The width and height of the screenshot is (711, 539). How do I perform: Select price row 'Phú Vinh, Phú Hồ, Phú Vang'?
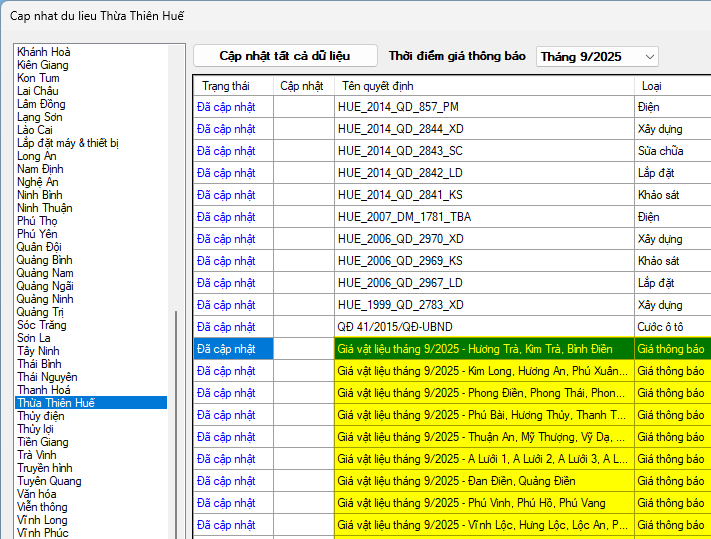[x=484, y=503]
